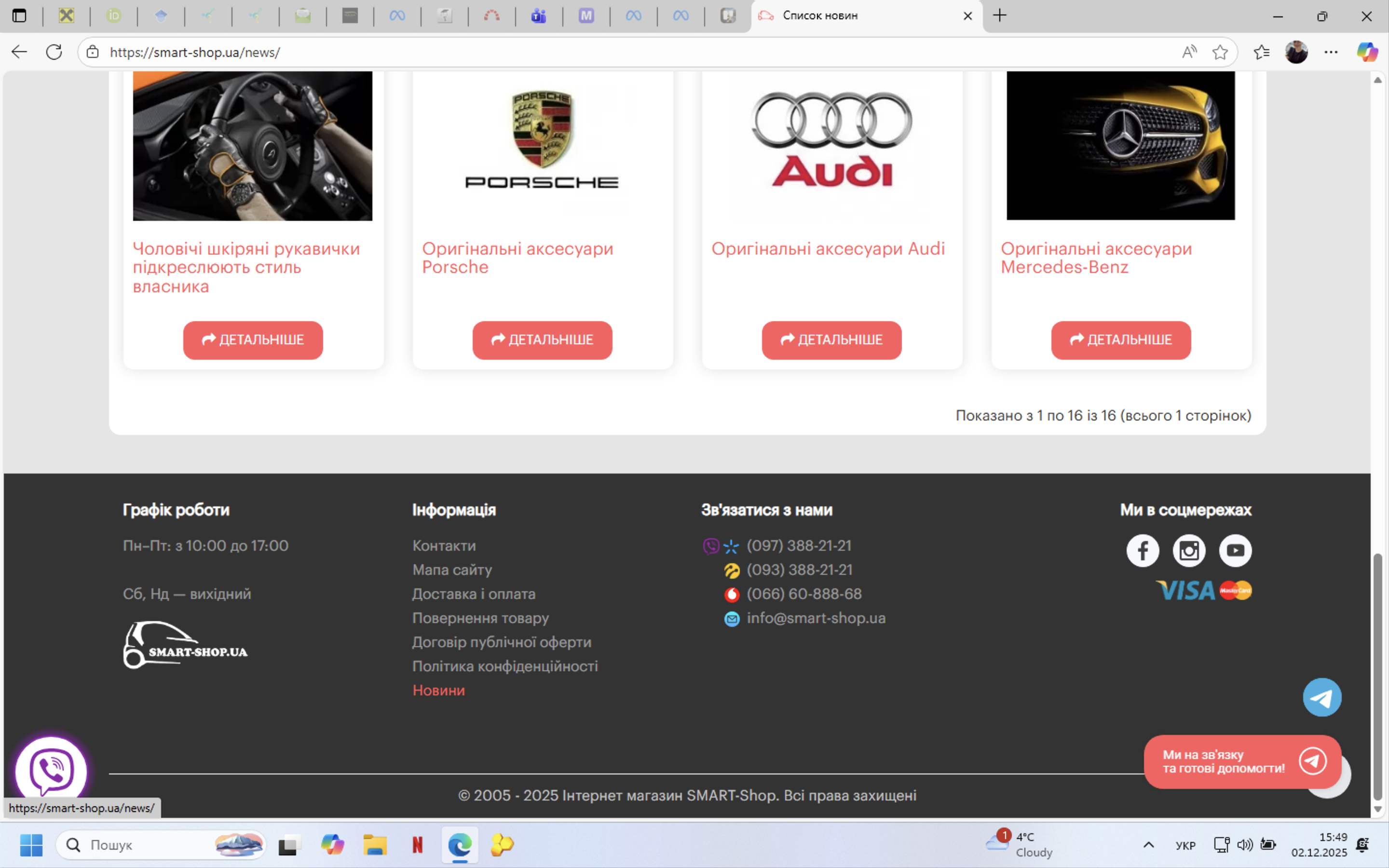1389x868 pixels.
Task: Click the Read aloud icon in address bar
Action: pyautogui.click(x=1189, y=52)
